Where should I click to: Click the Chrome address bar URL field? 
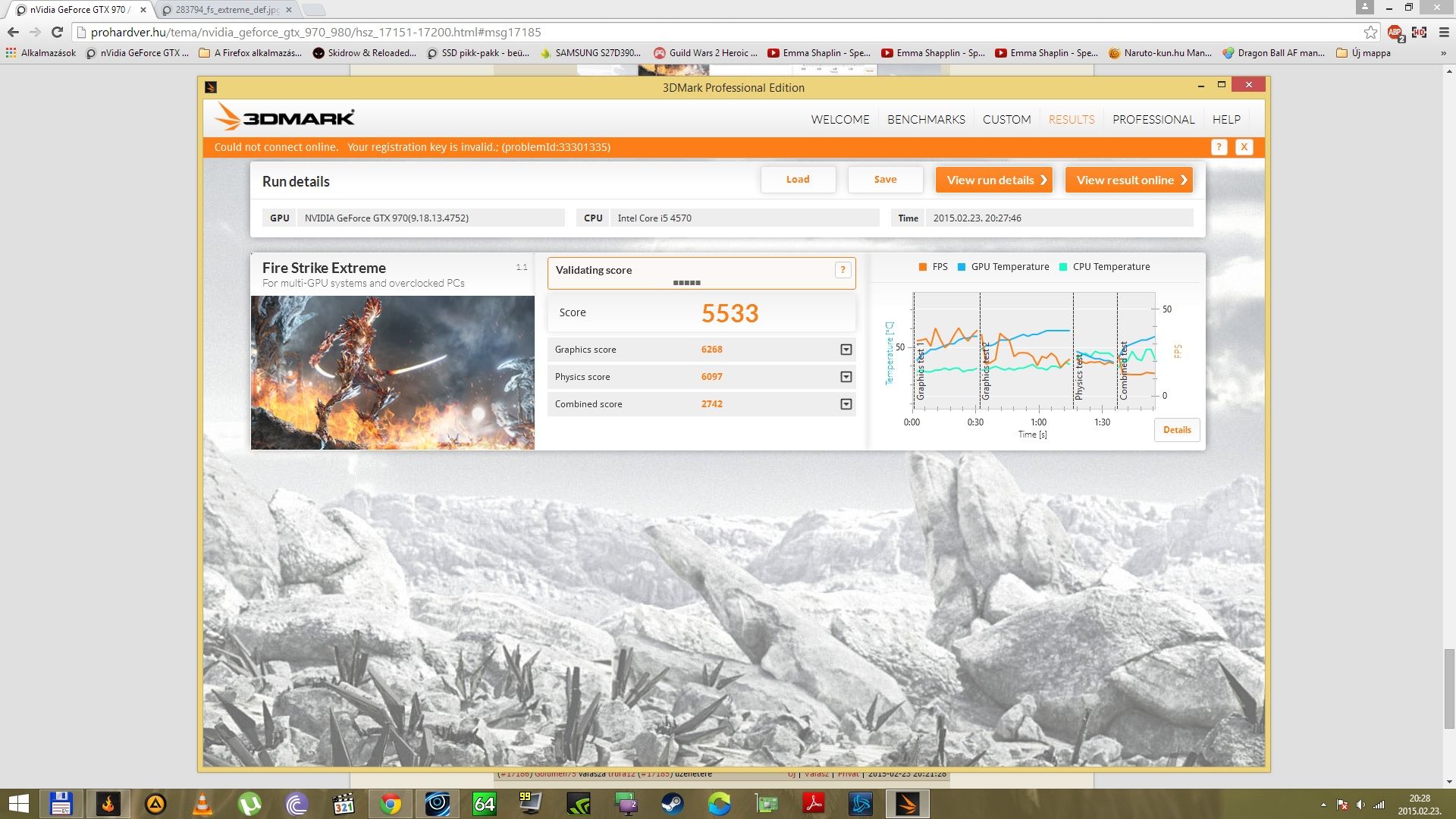720,32
